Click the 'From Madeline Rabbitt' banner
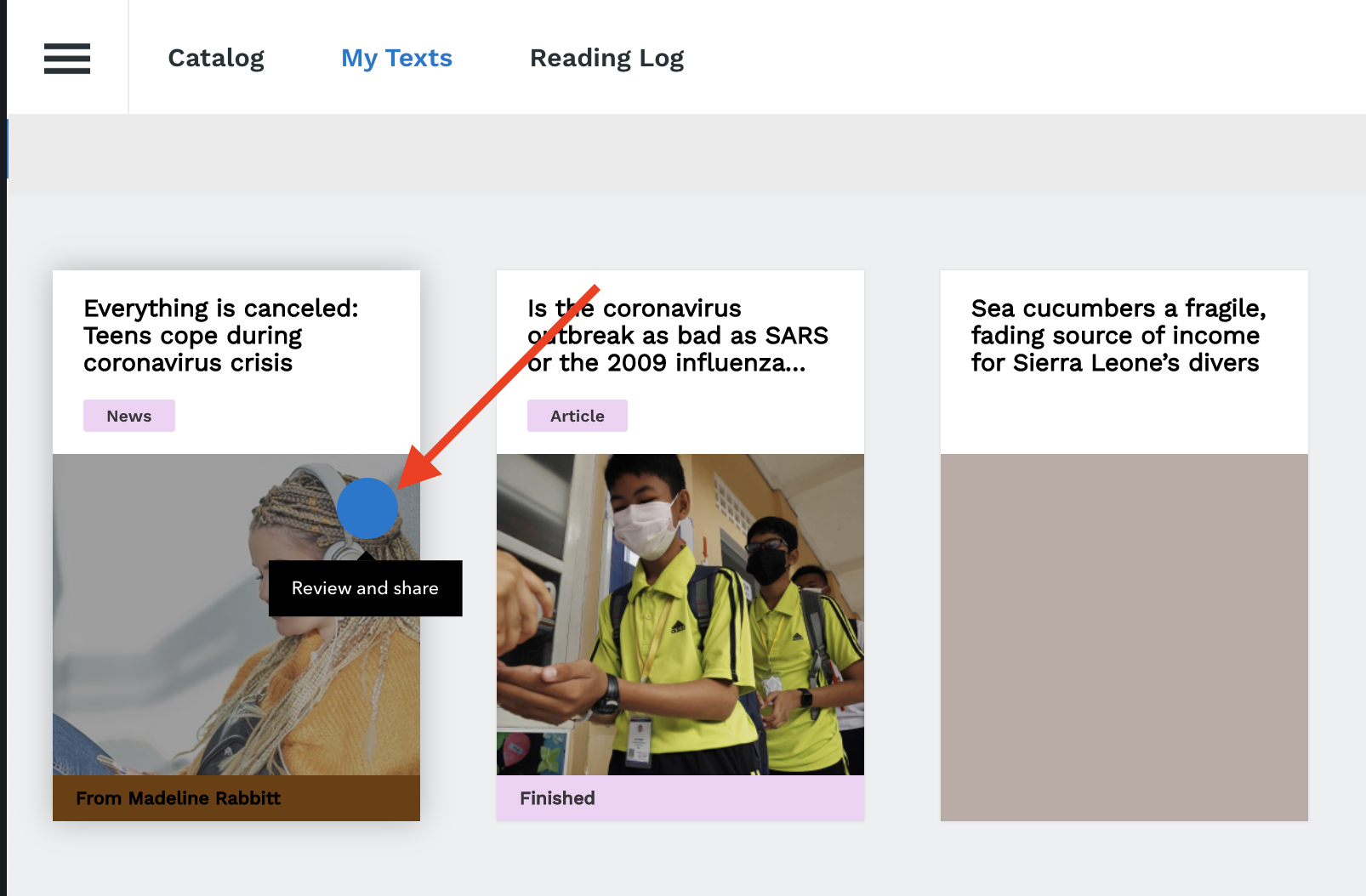The height and width of the screenshot is (896, 1366). coord(236,797)
